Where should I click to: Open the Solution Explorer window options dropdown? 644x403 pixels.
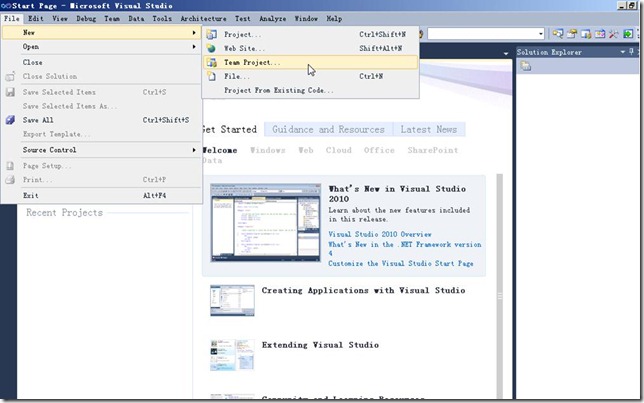tap(623, 52)
